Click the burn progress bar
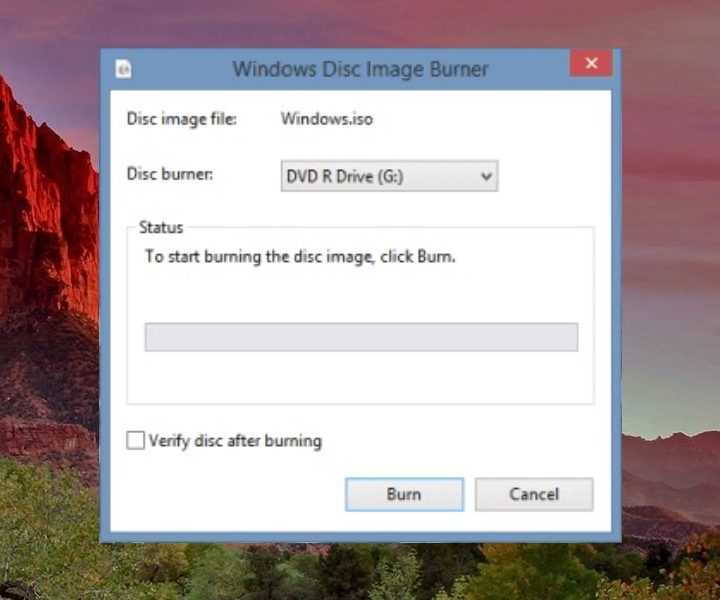The height and width of the screenshot is (600, 720). [361, 337]
